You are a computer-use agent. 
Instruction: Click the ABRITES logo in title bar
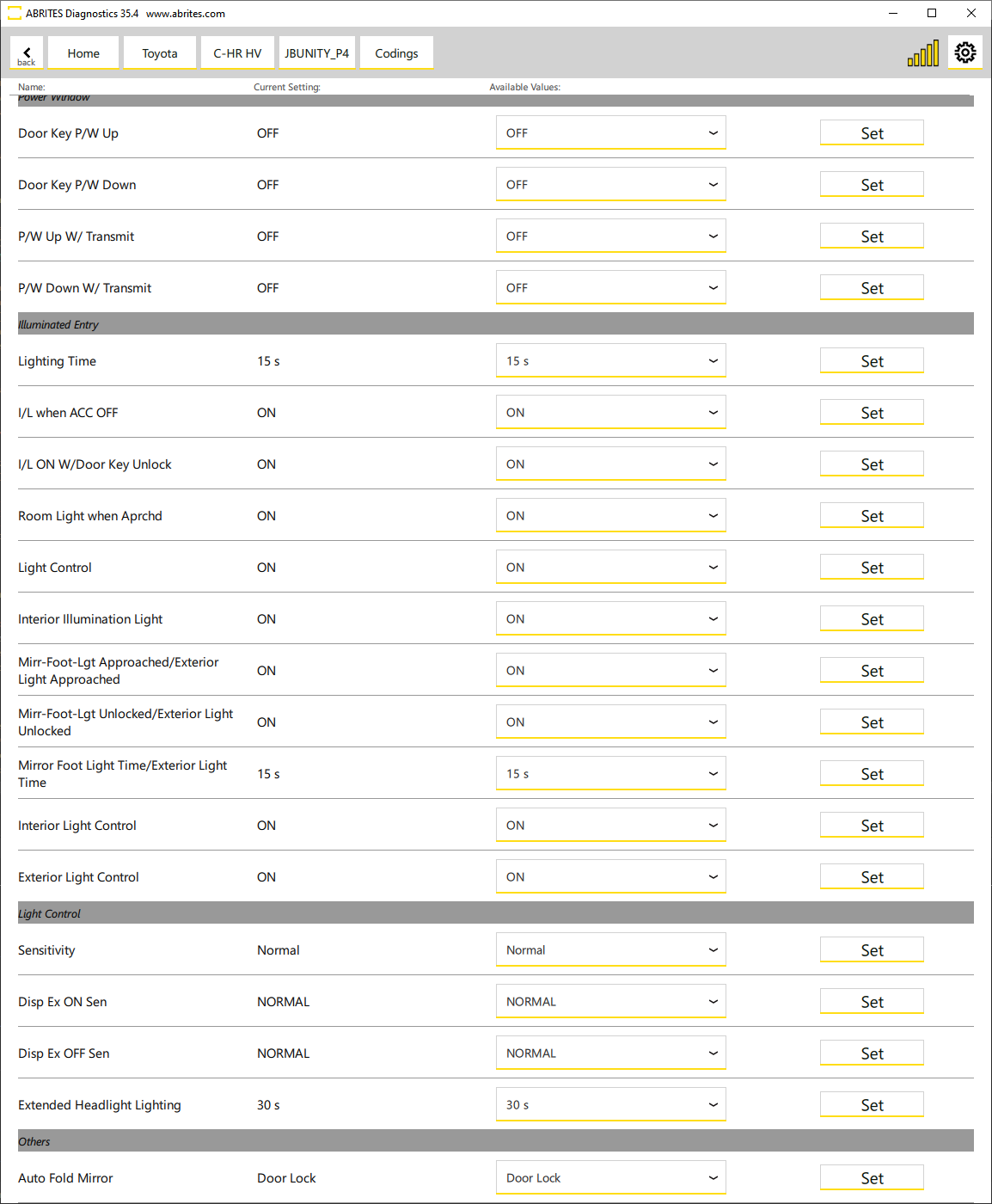coord(14,14)
